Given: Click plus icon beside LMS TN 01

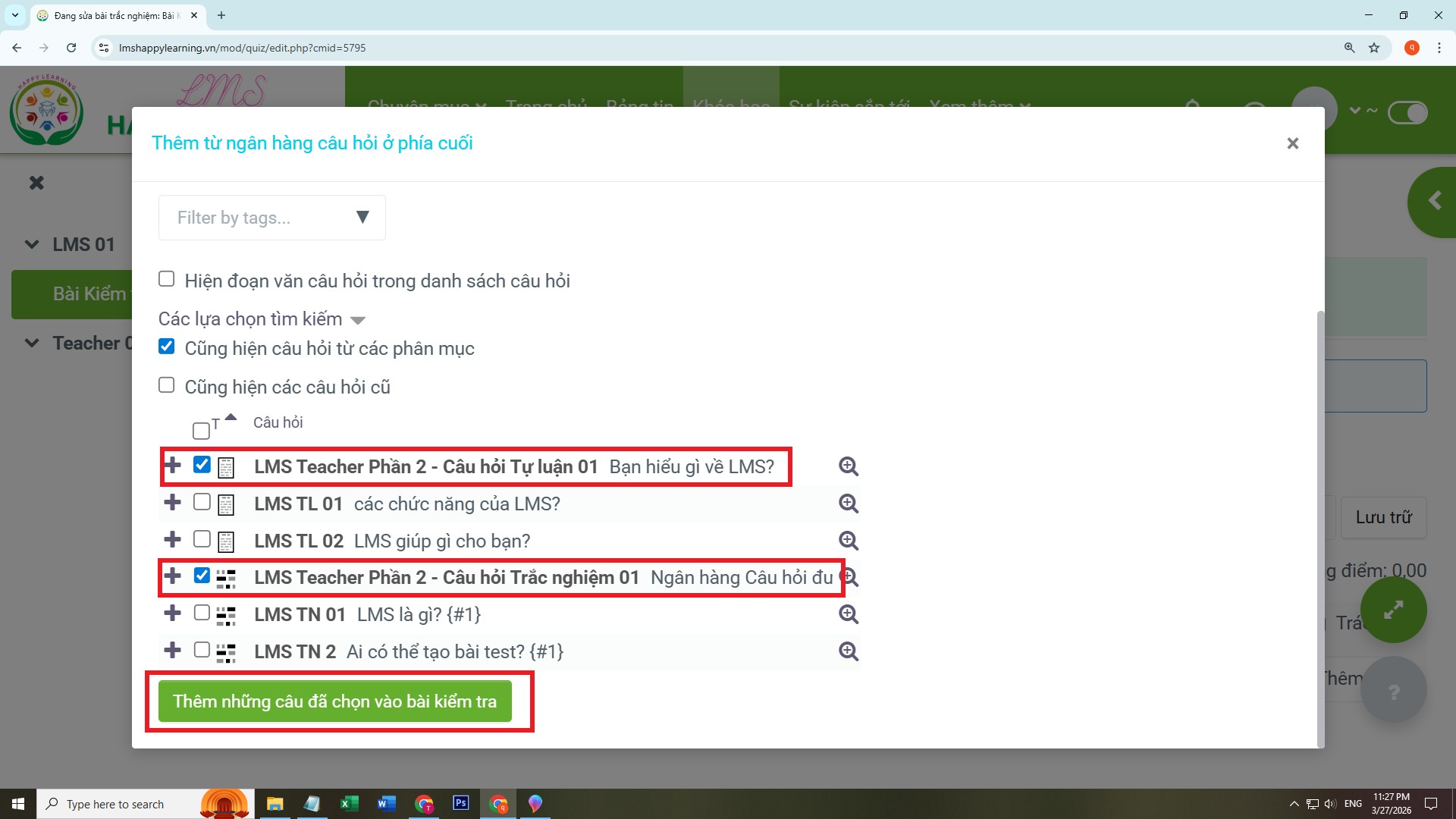Looking at the screenshot, I should (172, 613).
